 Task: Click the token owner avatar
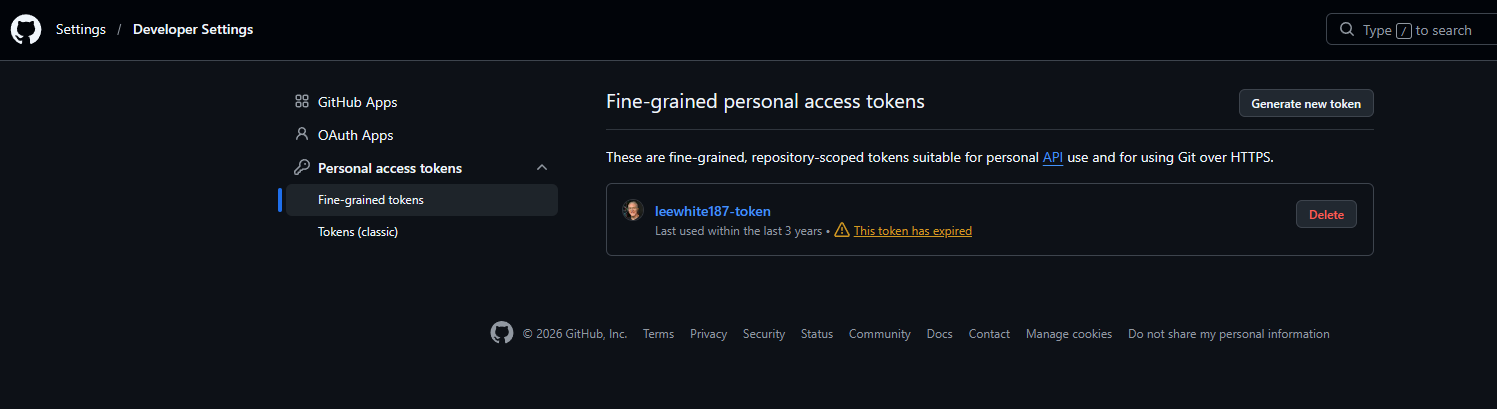(632, 211)
